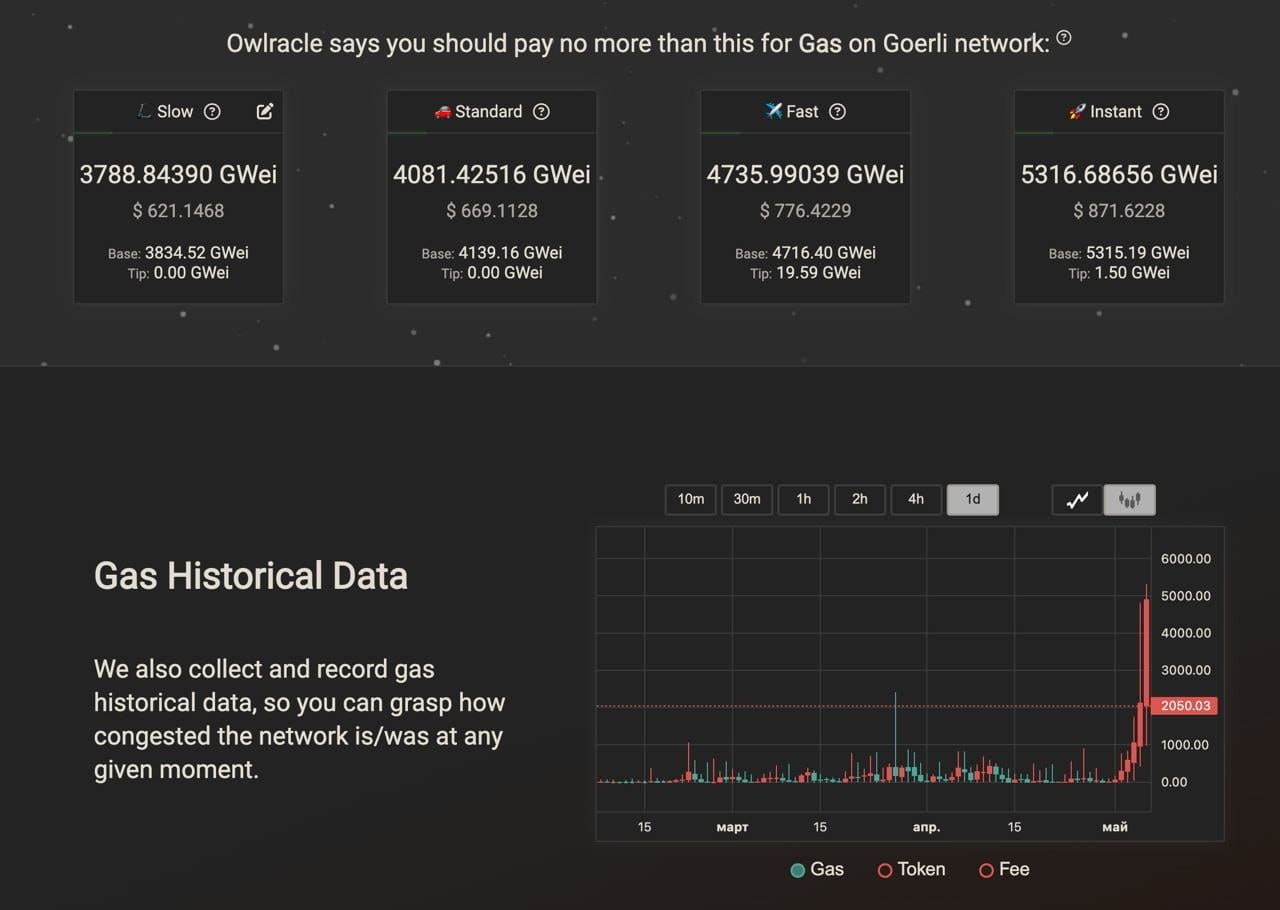Show the Token series on the chart
This screenshot has width=1280, height=910.
911,870
